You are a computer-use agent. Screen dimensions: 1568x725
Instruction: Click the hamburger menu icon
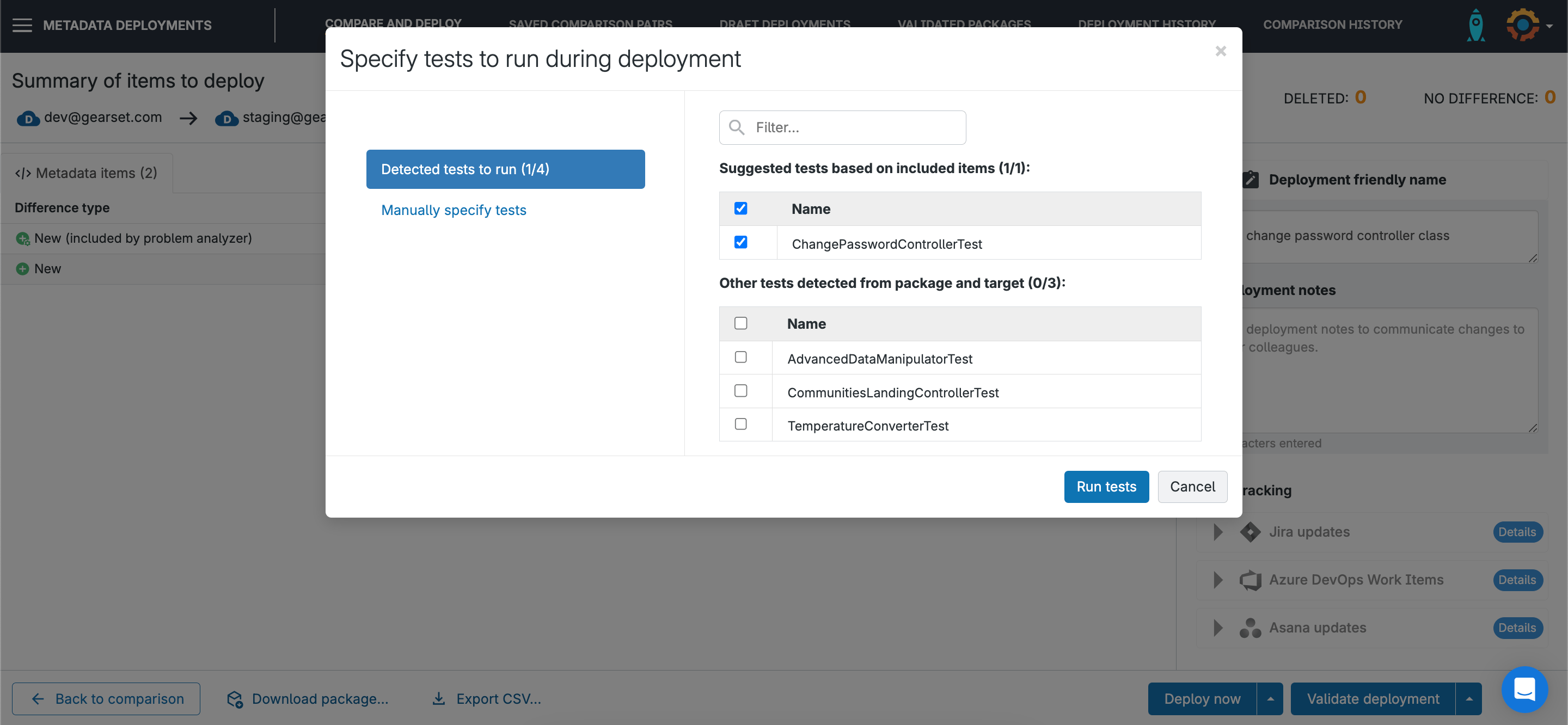click(22, 25)
